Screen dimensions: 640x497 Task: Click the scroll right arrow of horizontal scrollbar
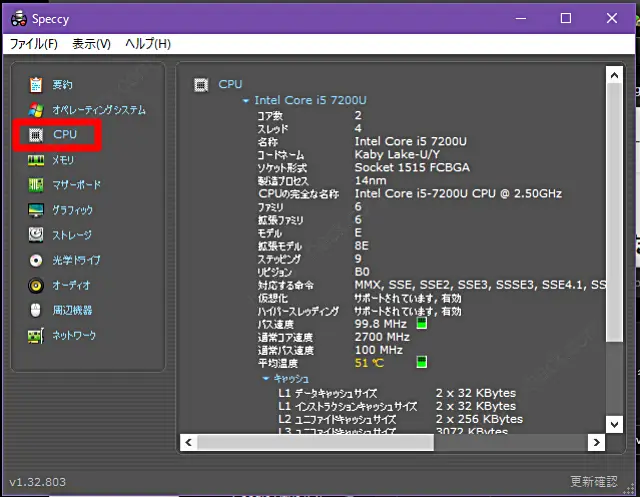(597, 442)
